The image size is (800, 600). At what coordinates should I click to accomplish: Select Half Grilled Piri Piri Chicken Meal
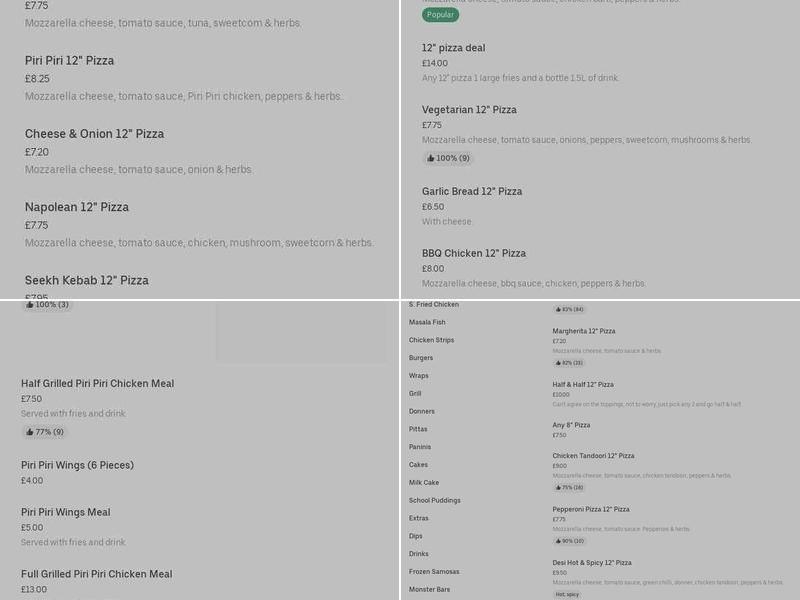pyautogui.click(x=98, y=384)
